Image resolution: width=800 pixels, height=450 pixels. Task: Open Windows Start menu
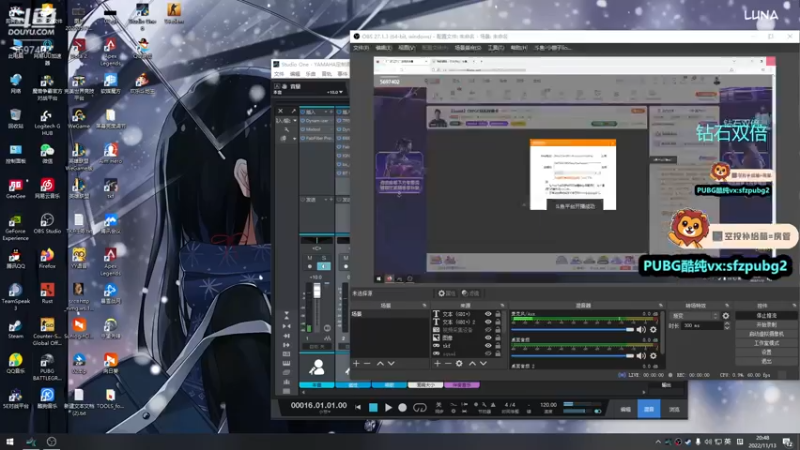coord(10,441)
